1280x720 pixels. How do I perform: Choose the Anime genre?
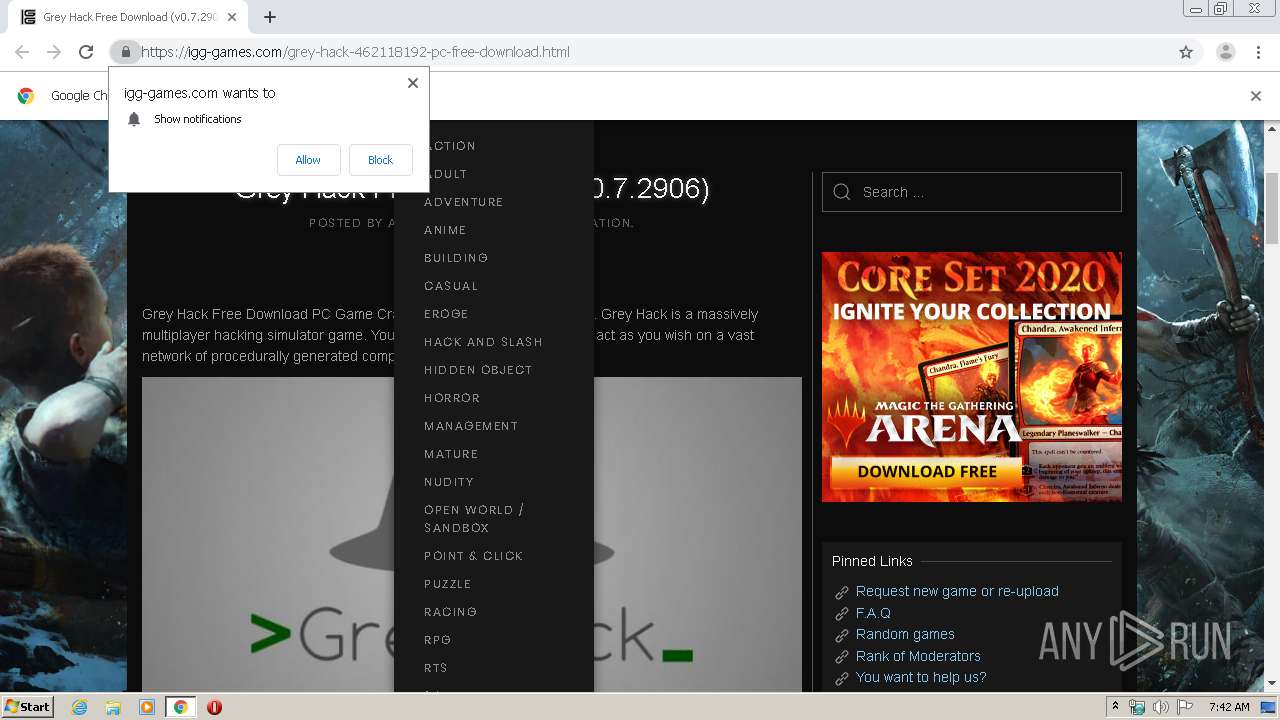point(445,230)
